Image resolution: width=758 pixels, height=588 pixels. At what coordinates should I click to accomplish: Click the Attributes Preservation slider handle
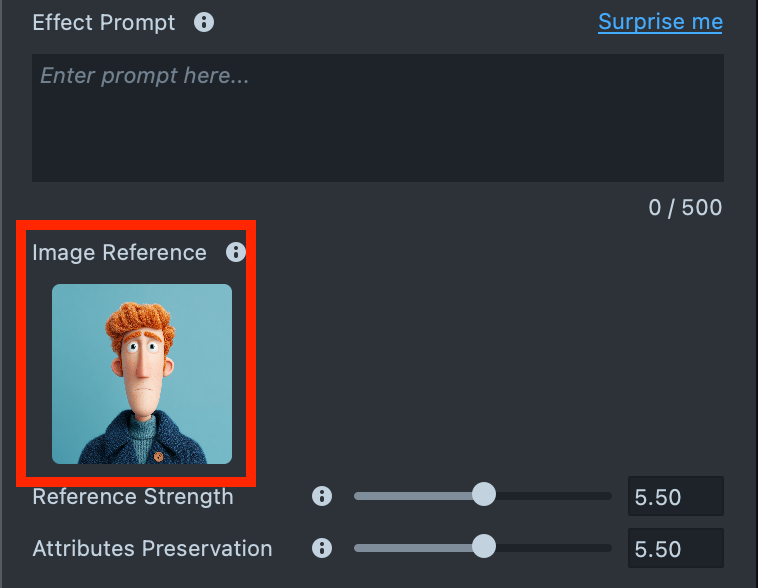click(484, 547)
